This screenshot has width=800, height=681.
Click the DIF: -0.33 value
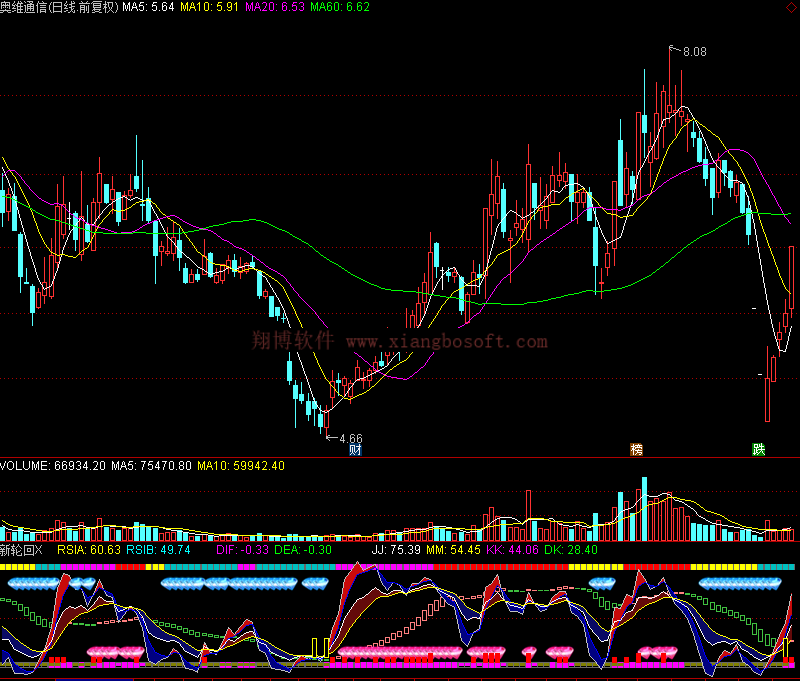[242, 550]
